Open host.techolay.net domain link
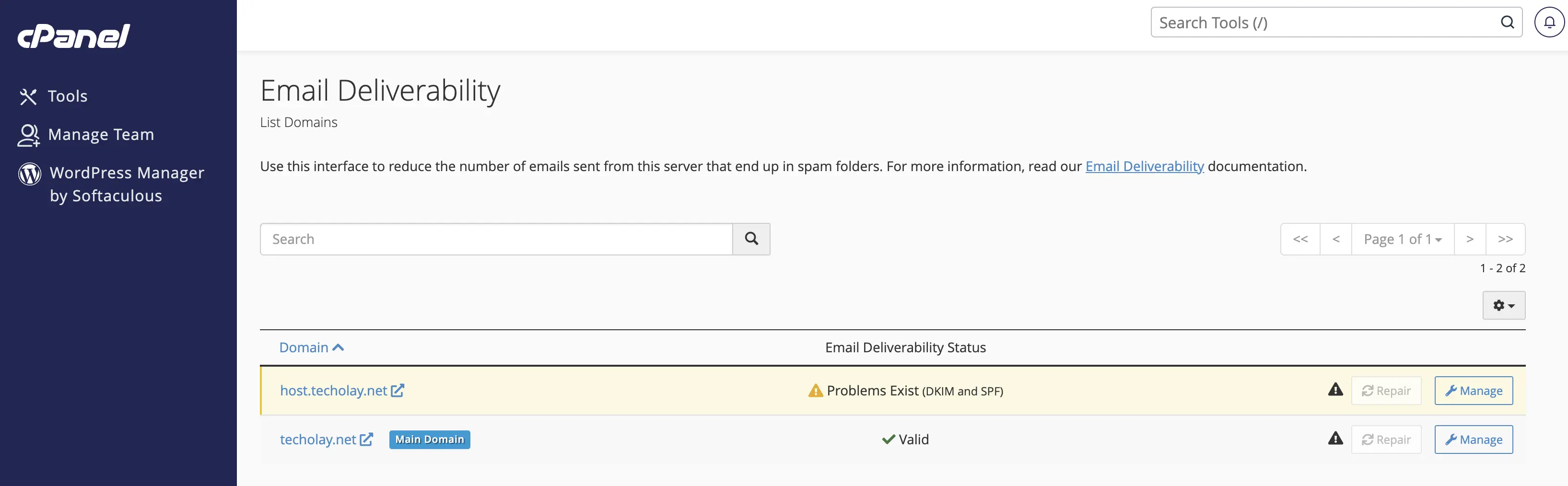Image resolution: width=1568 pixels, height=486 pixels. point(333,391)
